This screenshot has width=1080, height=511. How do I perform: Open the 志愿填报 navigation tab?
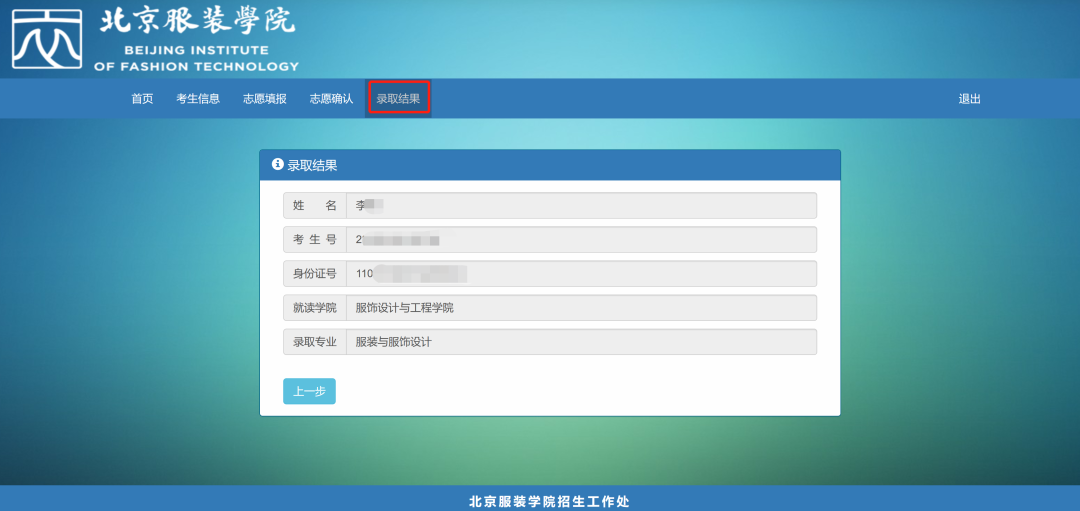coord(264,98)
